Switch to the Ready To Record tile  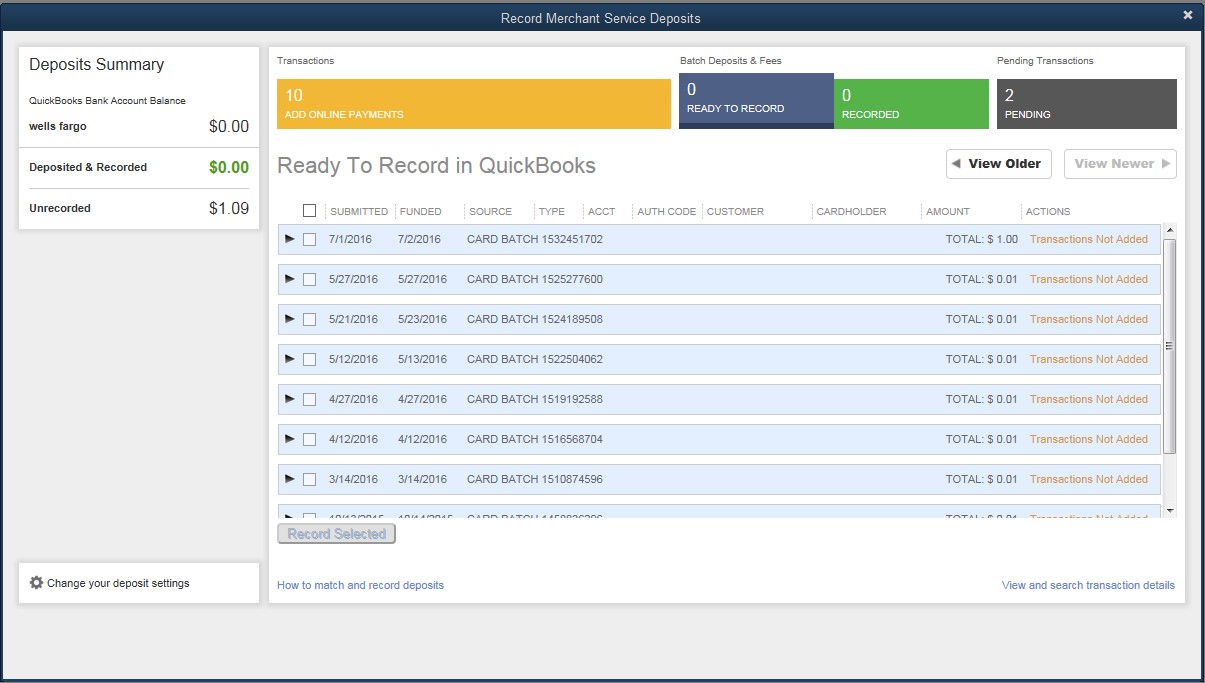pos(756,101)
